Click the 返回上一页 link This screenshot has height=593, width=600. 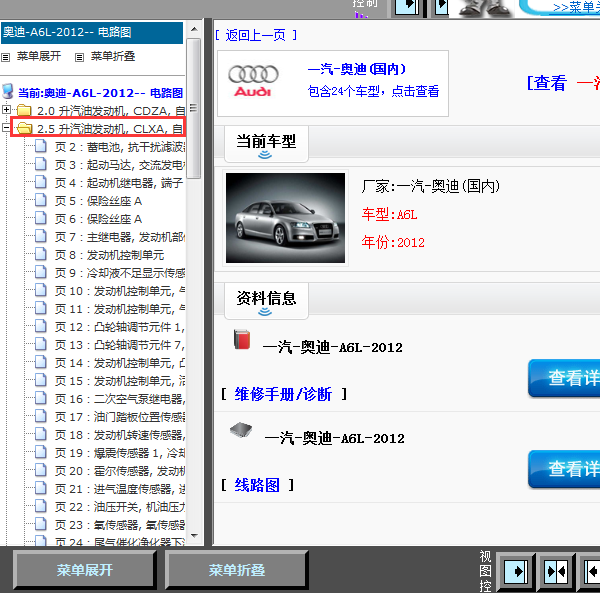click(x=256, y=35)
